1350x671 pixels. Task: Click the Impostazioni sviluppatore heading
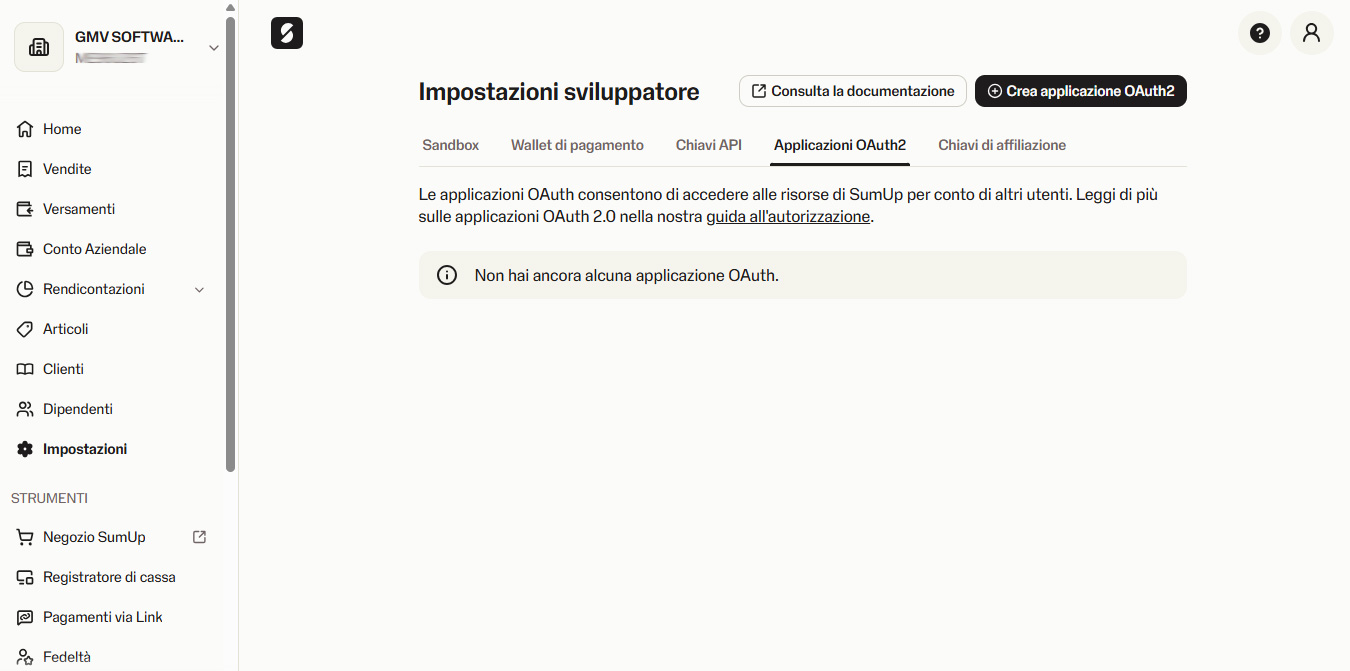pyautogui.click(x=559, y=92)
